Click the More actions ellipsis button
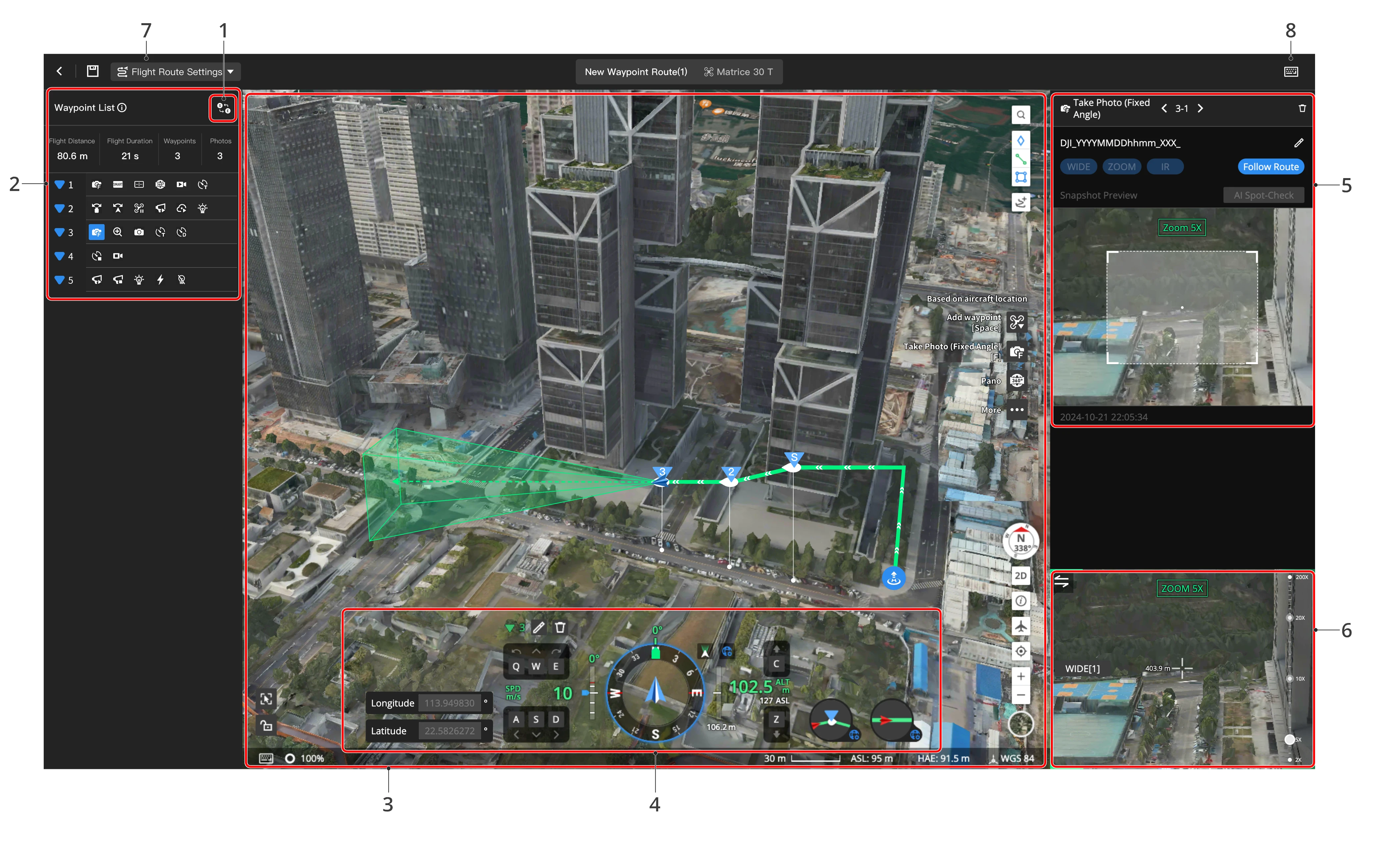Viewport: 1374px width, 868px height. [1017, 410]
